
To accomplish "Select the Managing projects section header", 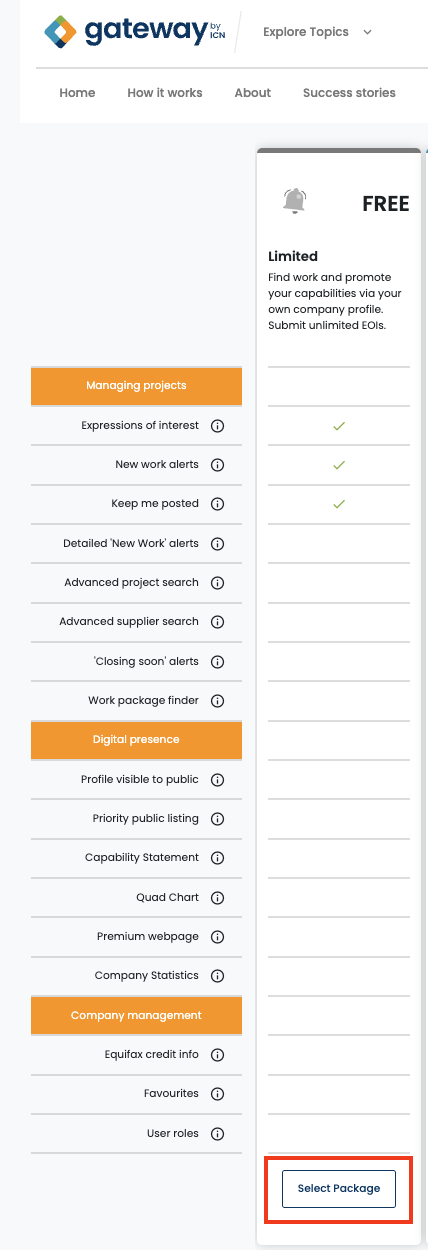I will [x=136, y=386].
